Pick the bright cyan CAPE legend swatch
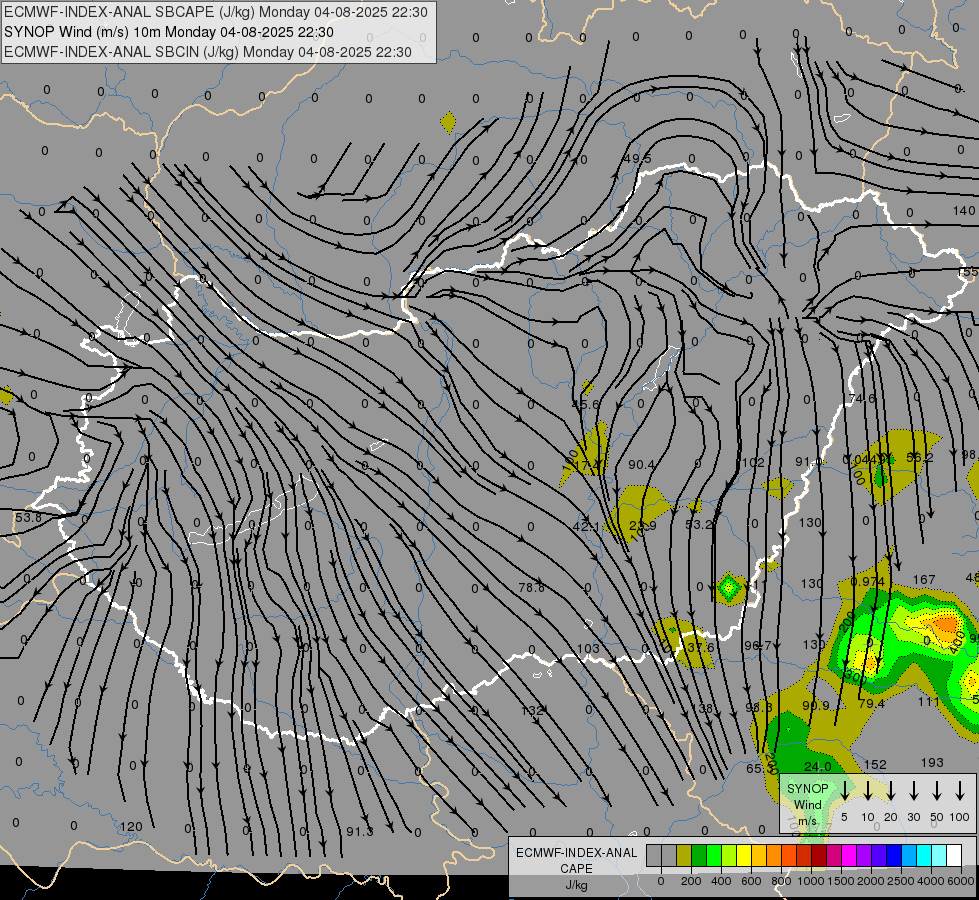 click(923, 856)
